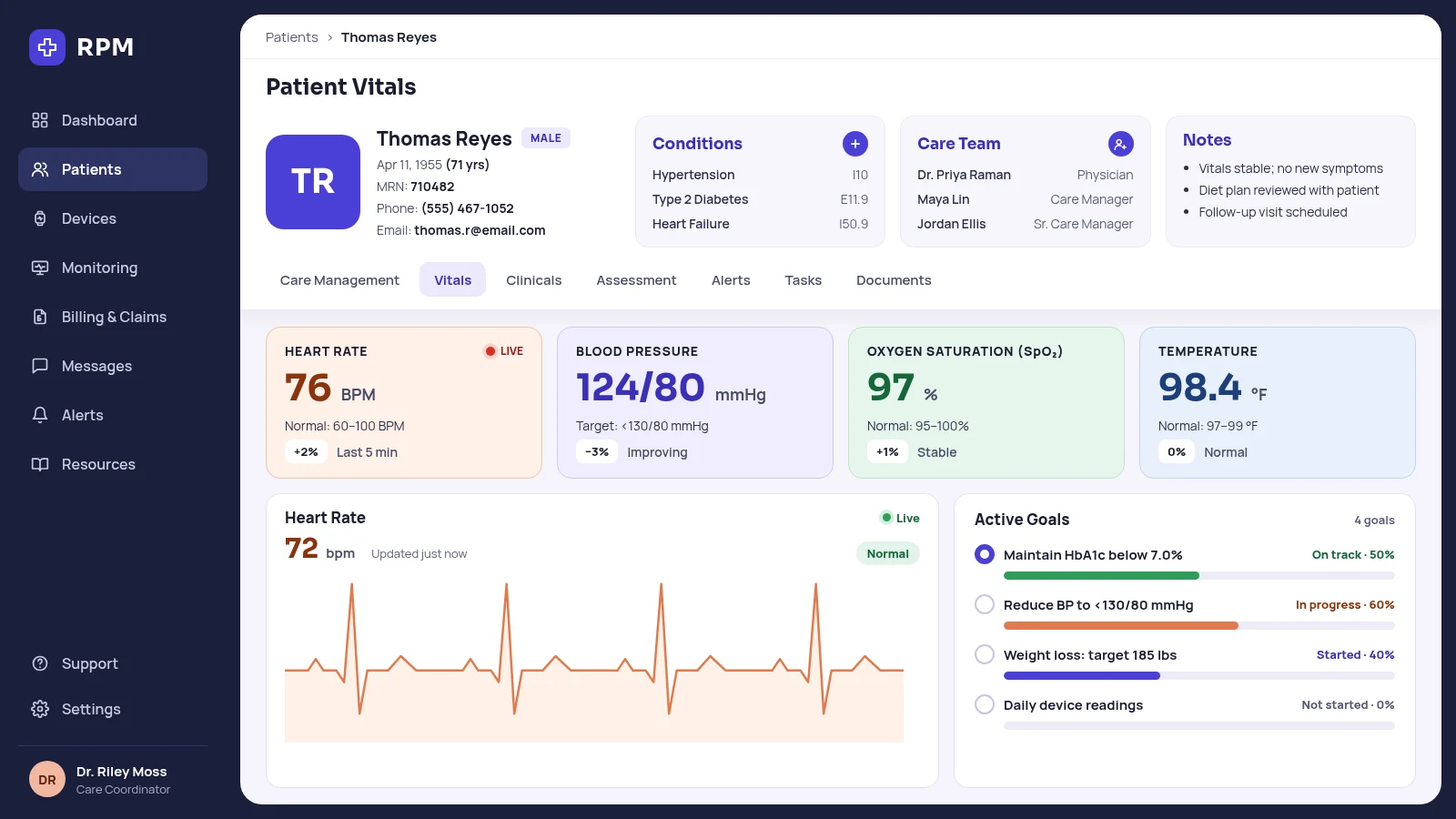Select the Patients people icon
1456x819 pixels.
[x=40, y=169]
